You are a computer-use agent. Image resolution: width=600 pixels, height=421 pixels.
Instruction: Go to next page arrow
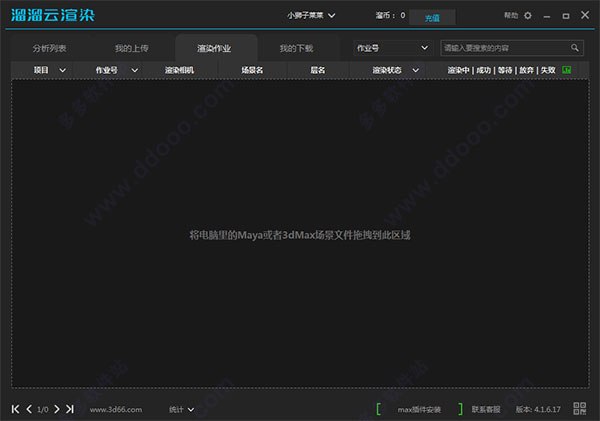coord(57,409)
